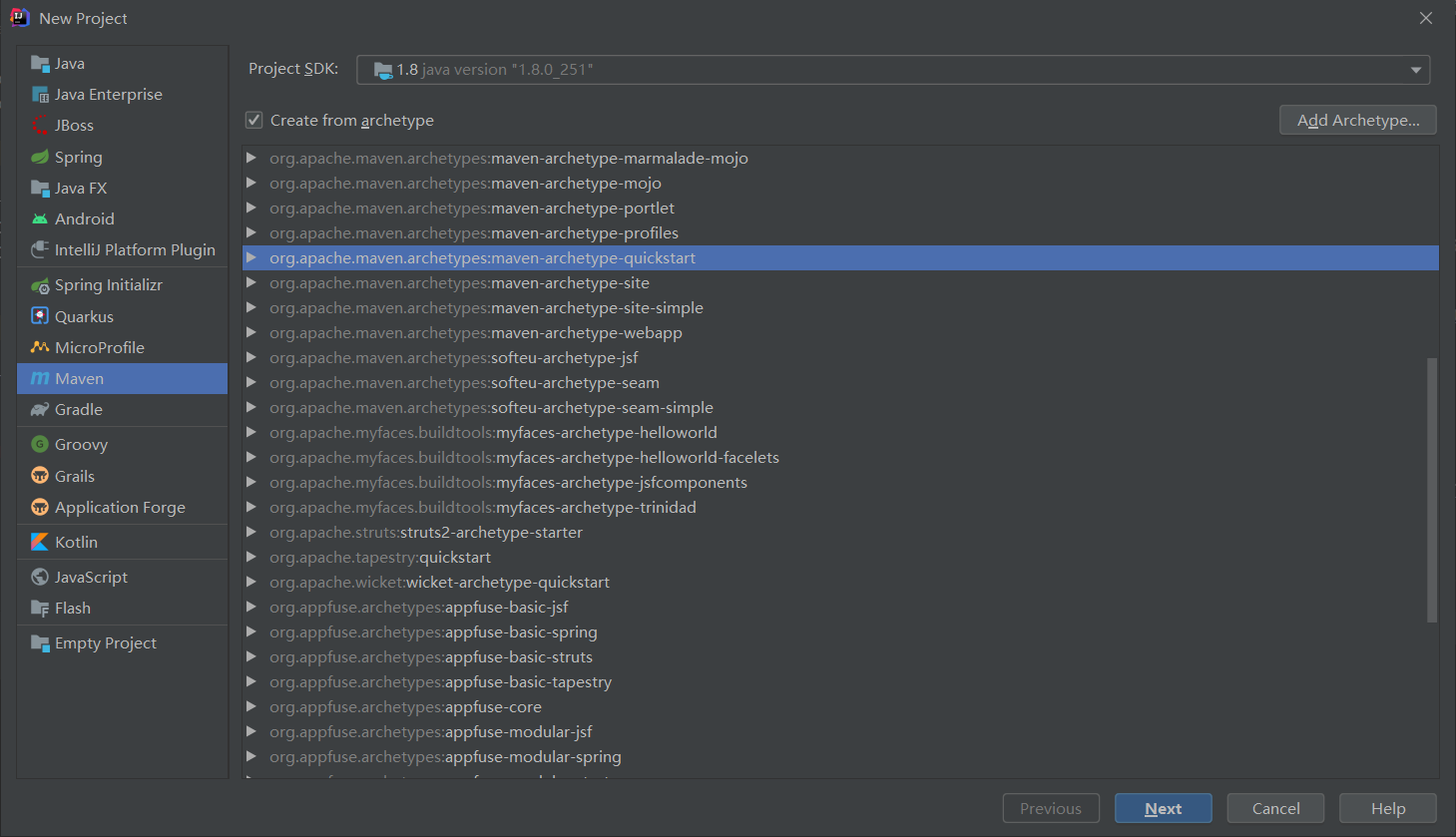Select maven-archetype-profiles row
Image resolution: width=1456 pixels, height=837 pixels.
click(x=840, y=232)
